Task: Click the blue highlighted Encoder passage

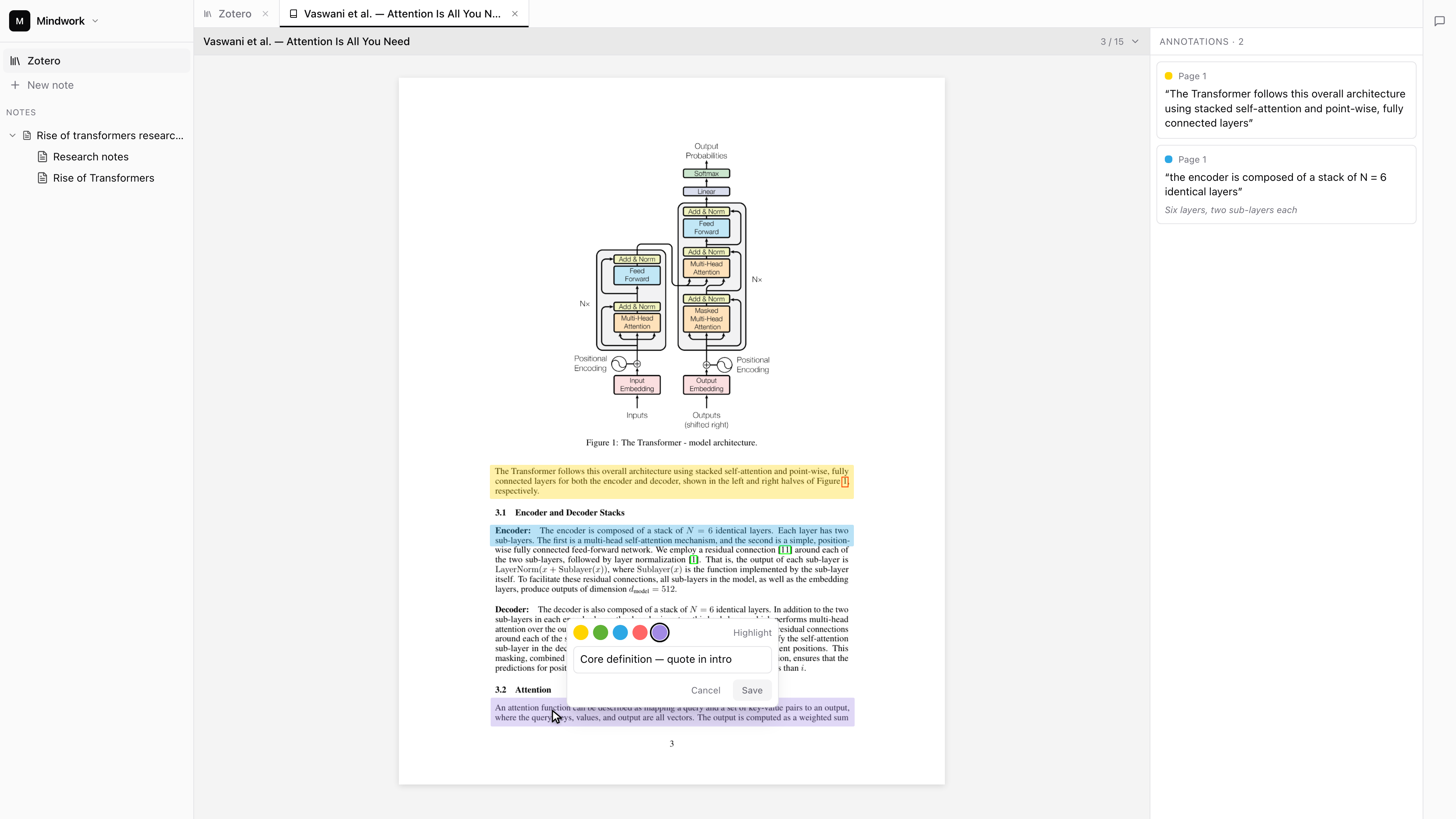Action: 672,535
